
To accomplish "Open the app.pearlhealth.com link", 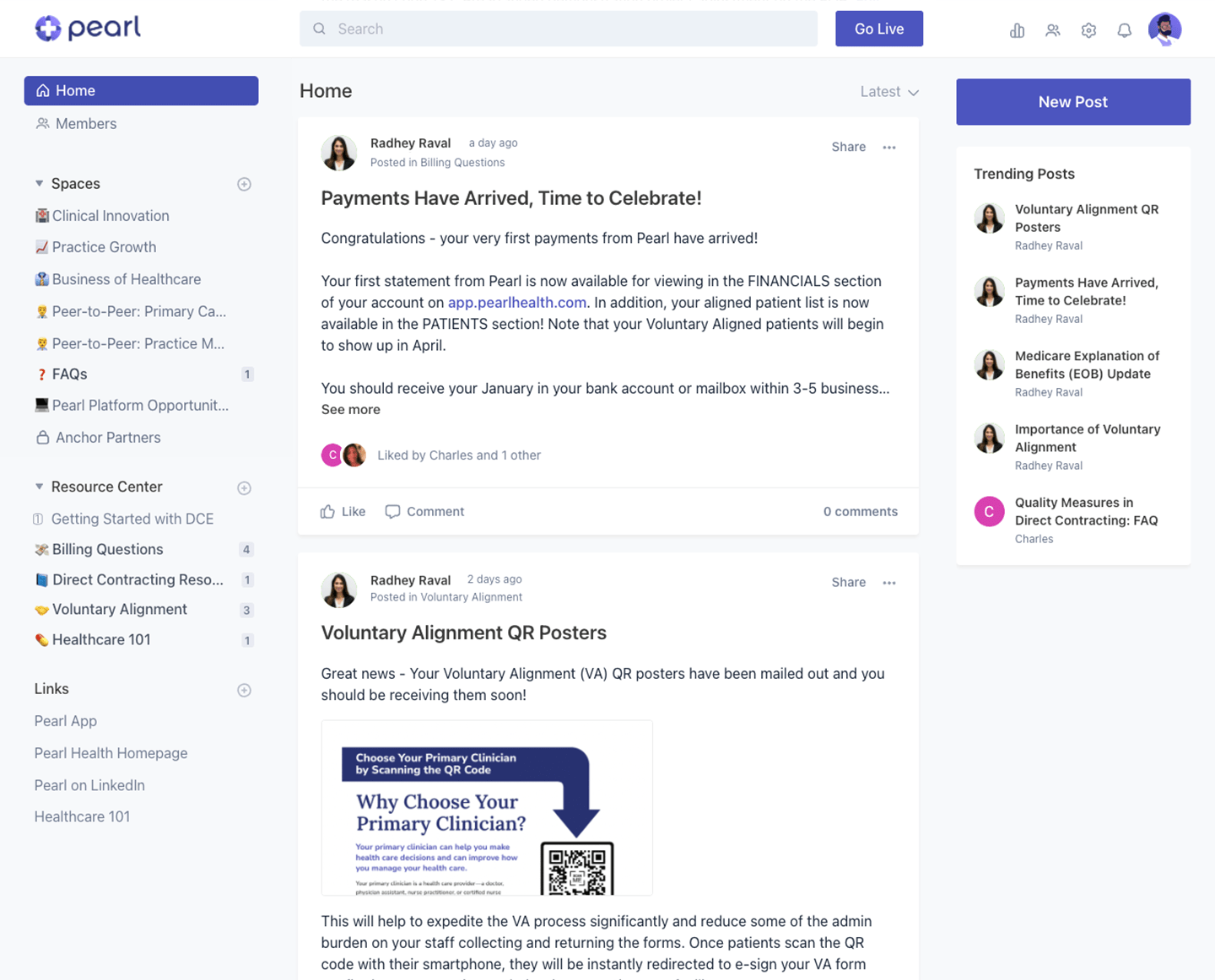I will tap(516, 302).
